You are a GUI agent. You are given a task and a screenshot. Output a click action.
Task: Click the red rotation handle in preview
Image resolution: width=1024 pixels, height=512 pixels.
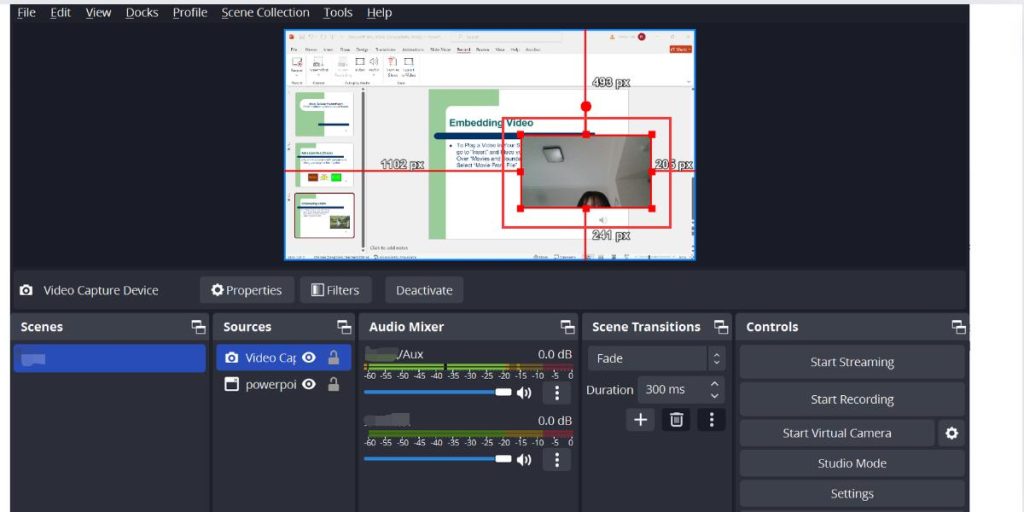click(x=586, y=106)
